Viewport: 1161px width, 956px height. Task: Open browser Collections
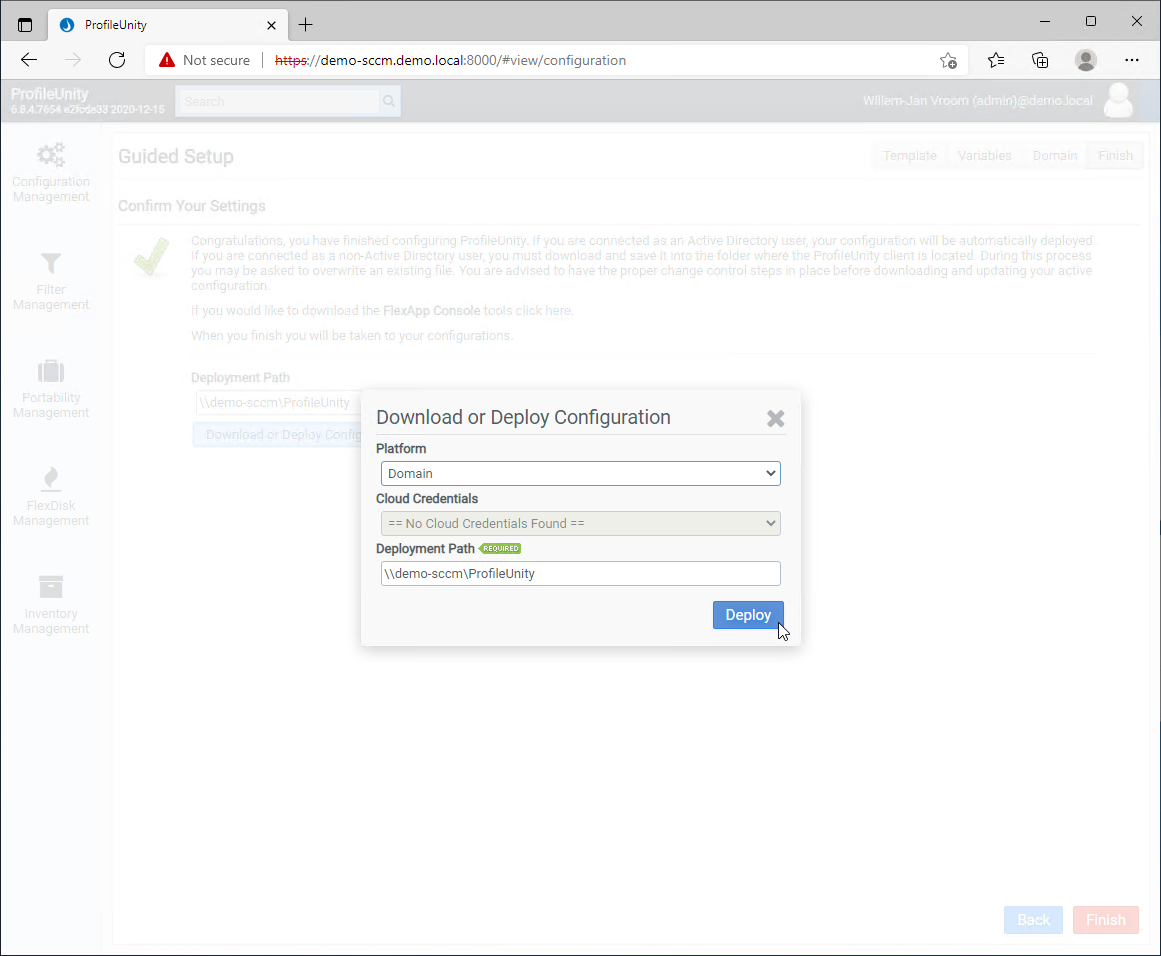coord(1040,60)
